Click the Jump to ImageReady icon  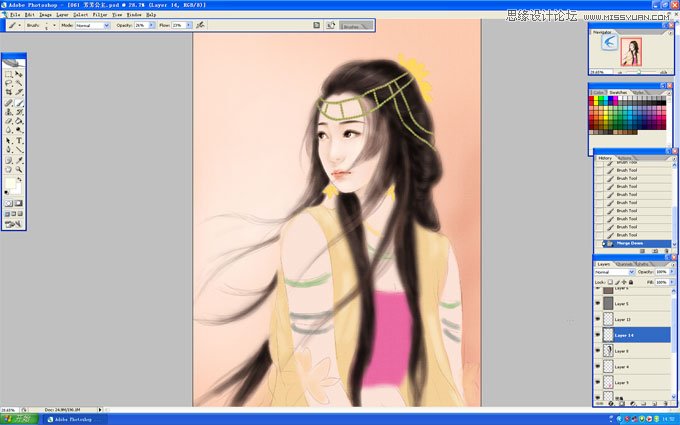(x=13, y=224)
